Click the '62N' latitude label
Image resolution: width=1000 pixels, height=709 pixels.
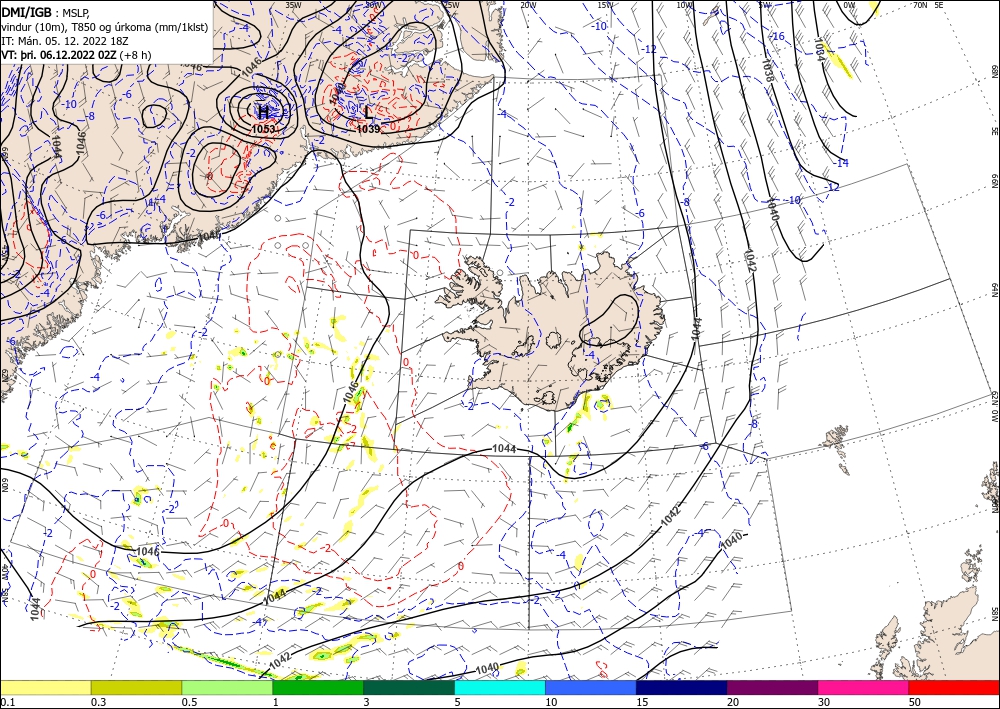click(x=994, y=398)
